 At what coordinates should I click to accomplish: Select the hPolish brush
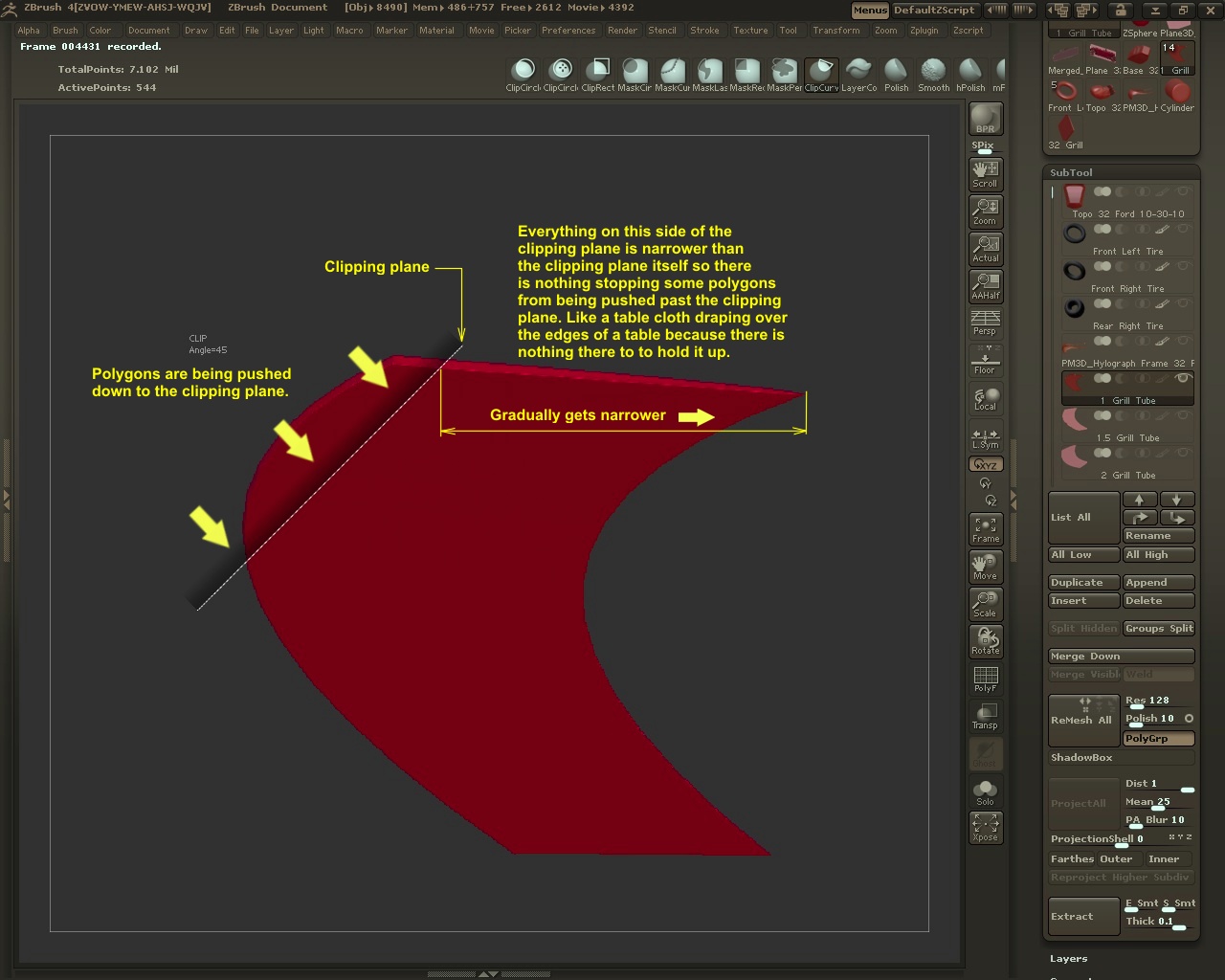click(x=970, y=73)
